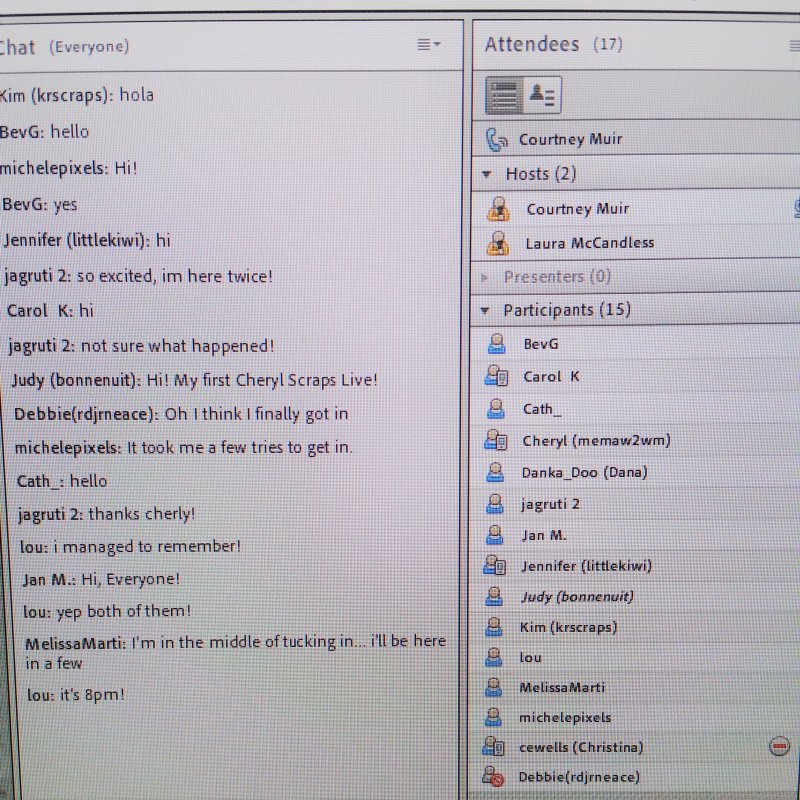Click message 'jagruti 2: not sure what happened!'

(141, 346)
